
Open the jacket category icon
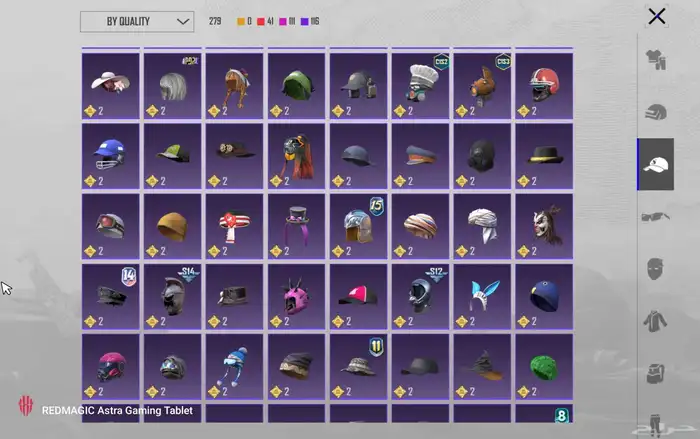tap(655, 321)
